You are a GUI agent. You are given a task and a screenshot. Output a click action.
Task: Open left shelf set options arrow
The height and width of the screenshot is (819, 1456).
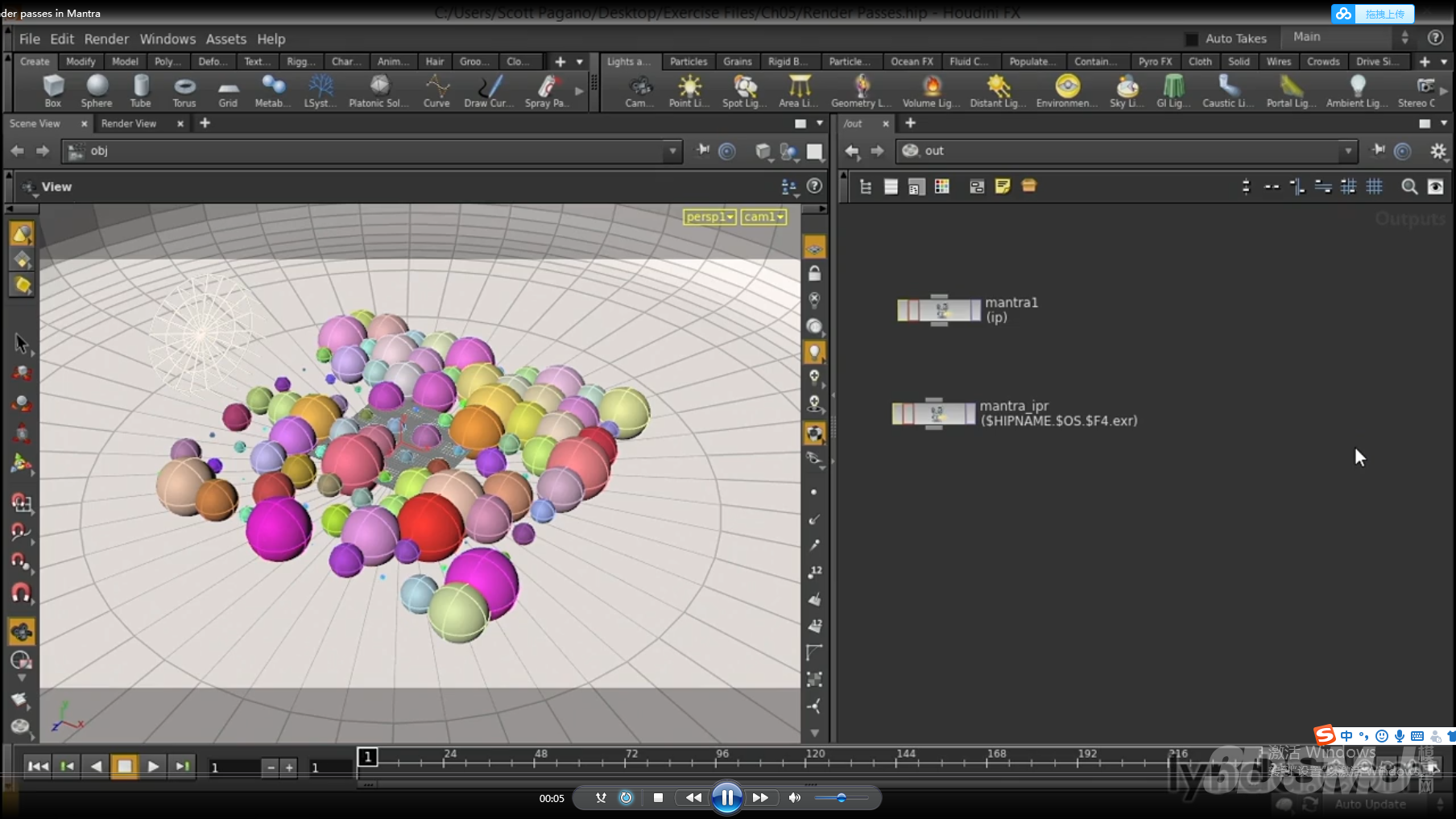580,61
